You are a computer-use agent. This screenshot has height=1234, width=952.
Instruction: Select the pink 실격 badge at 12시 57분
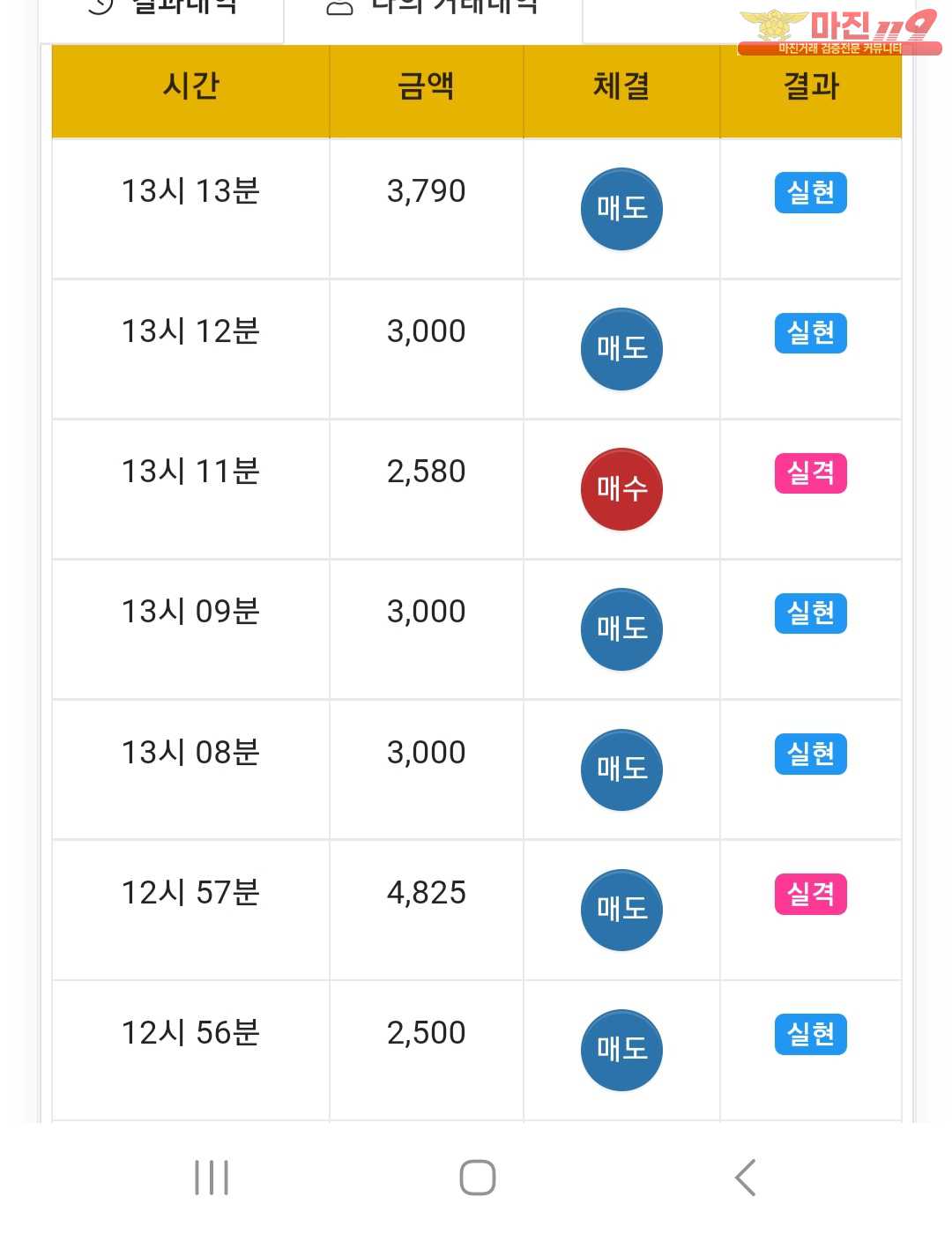click(x=811, y=894)
